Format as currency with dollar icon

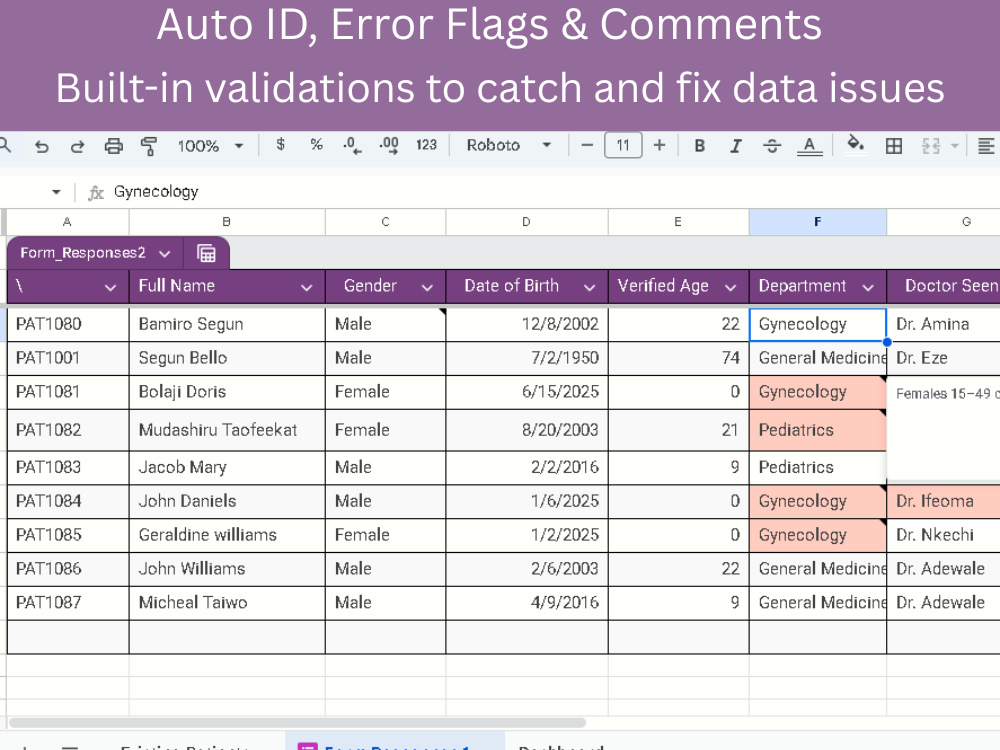click(x=281, y=145)
